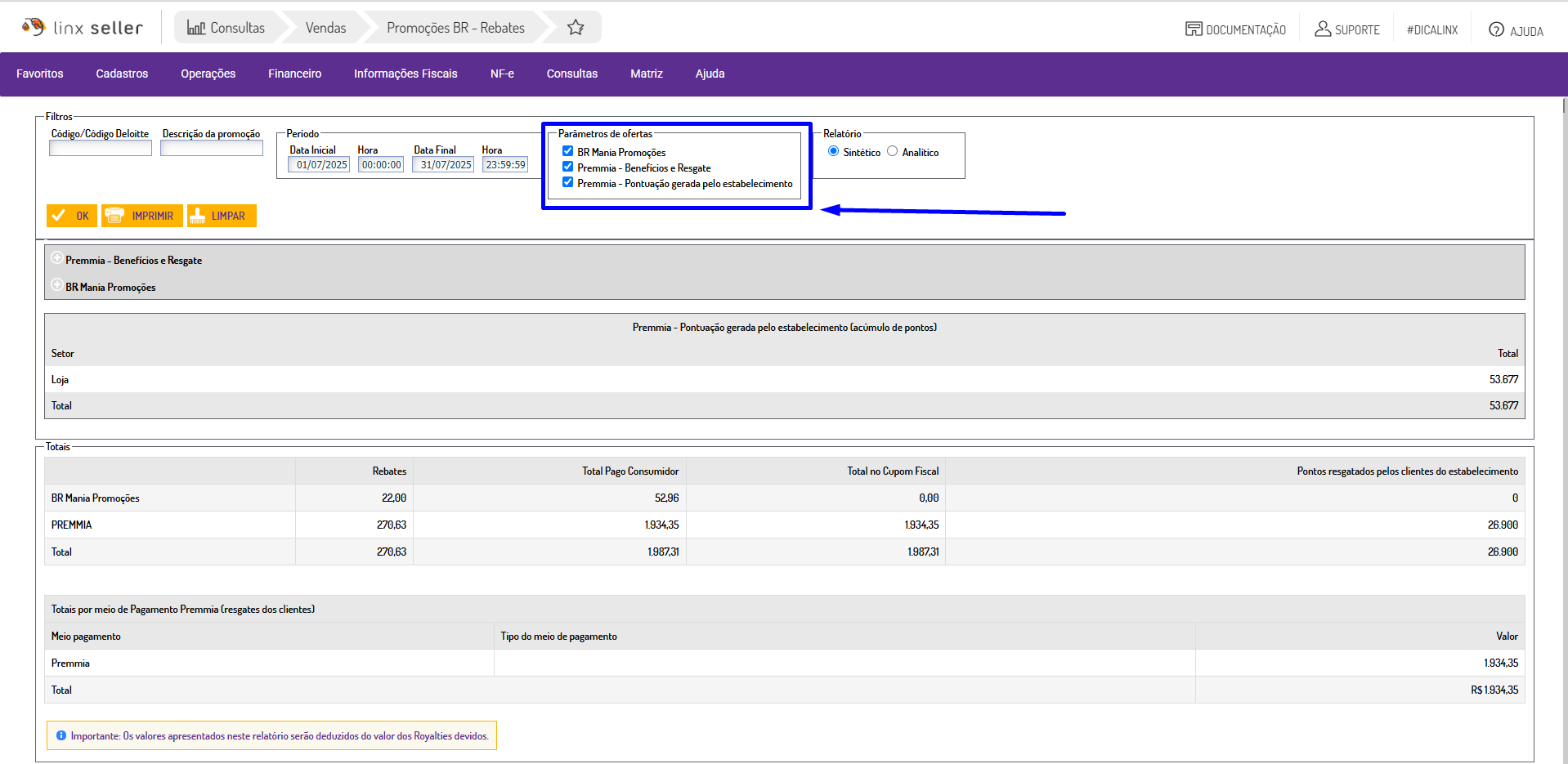Uncheck BR Mania Promoções checkbox
Screen dimensions: 1568x764
coord(567,151)
